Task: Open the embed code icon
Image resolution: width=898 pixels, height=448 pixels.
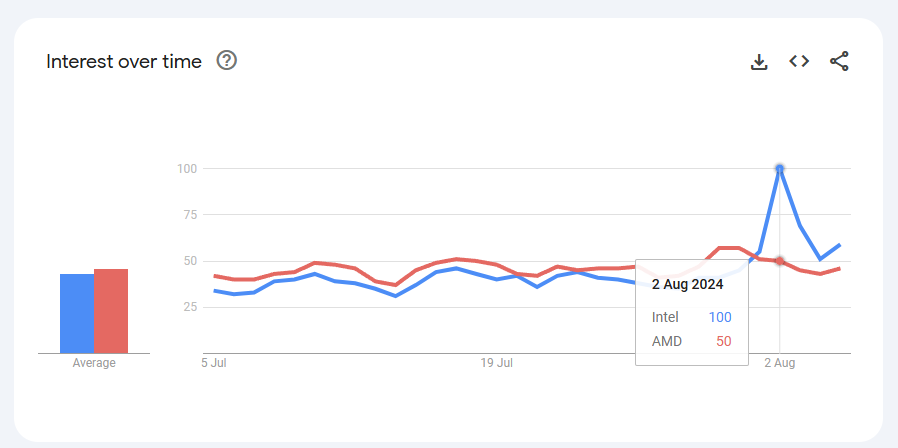Action: coord(799,61)
